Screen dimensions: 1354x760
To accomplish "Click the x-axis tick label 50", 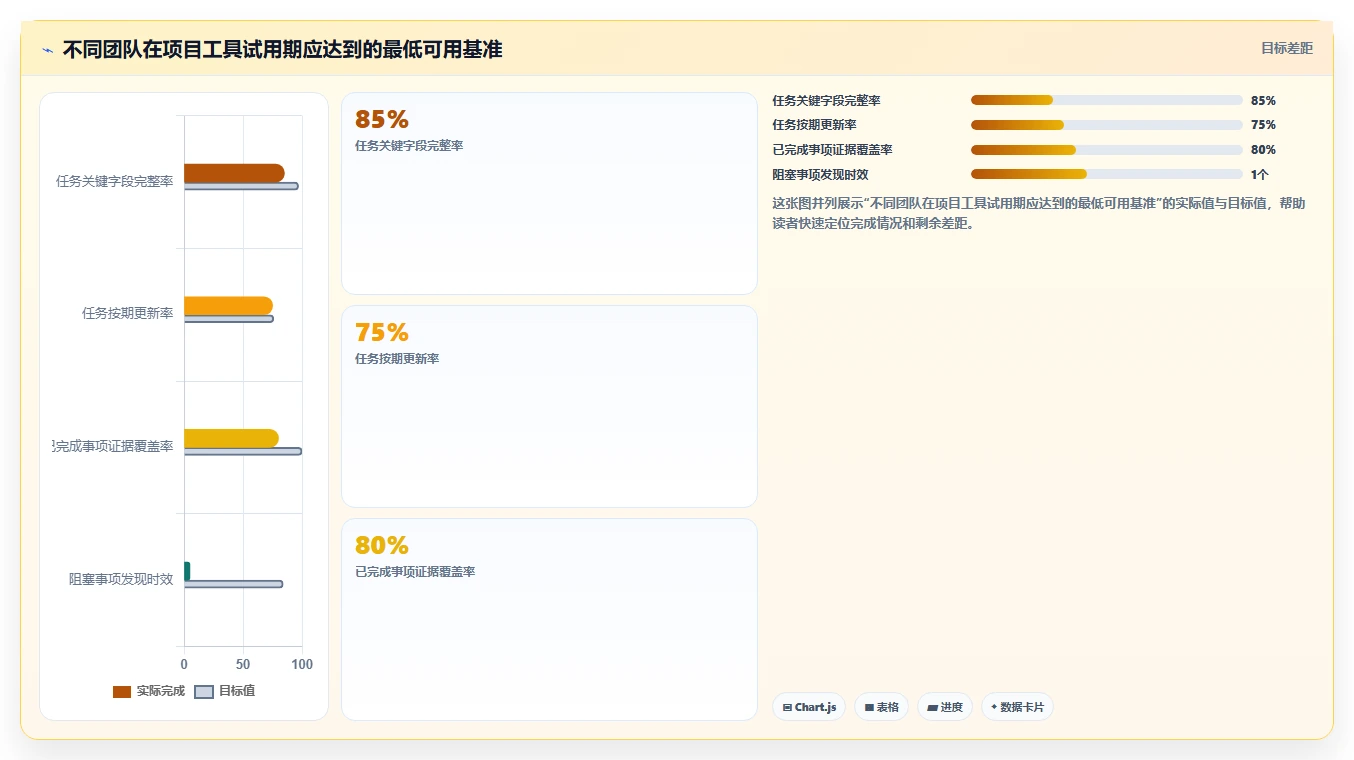I will (243, 664).
